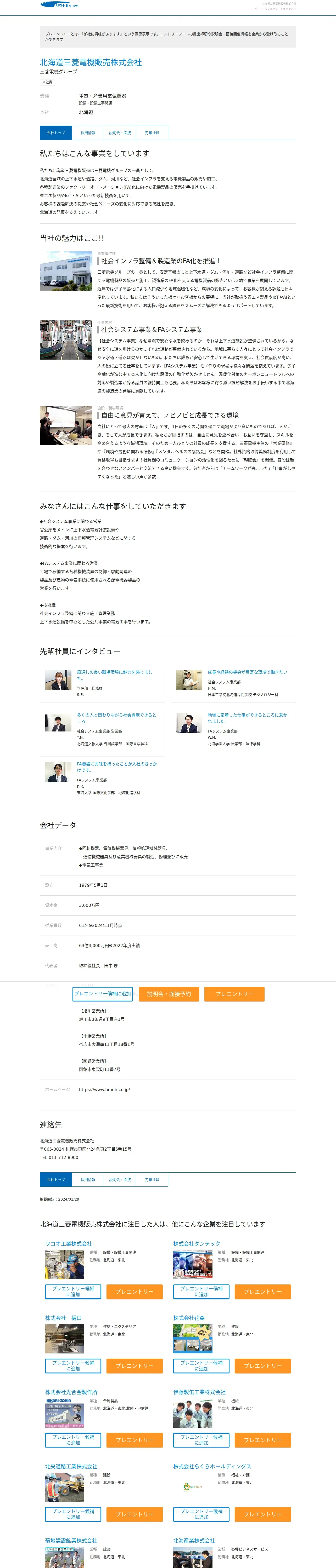This screenshot has height=1568, width=336.
Task: Click プレエントリー for 株式会社光合金製作所
Action: pos(135,1440)
